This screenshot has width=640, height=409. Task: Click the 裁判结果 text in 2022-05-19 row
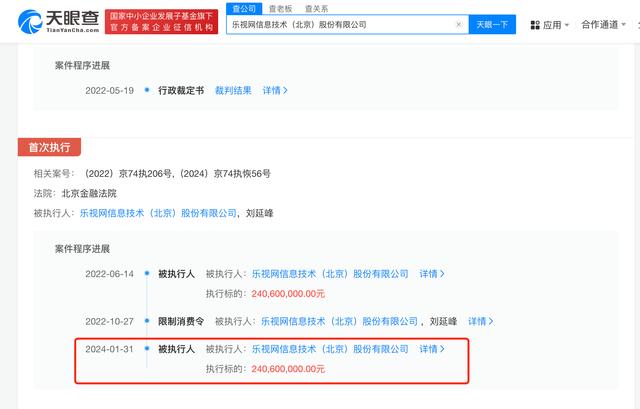pyautogui.click(x=234, y=90)
